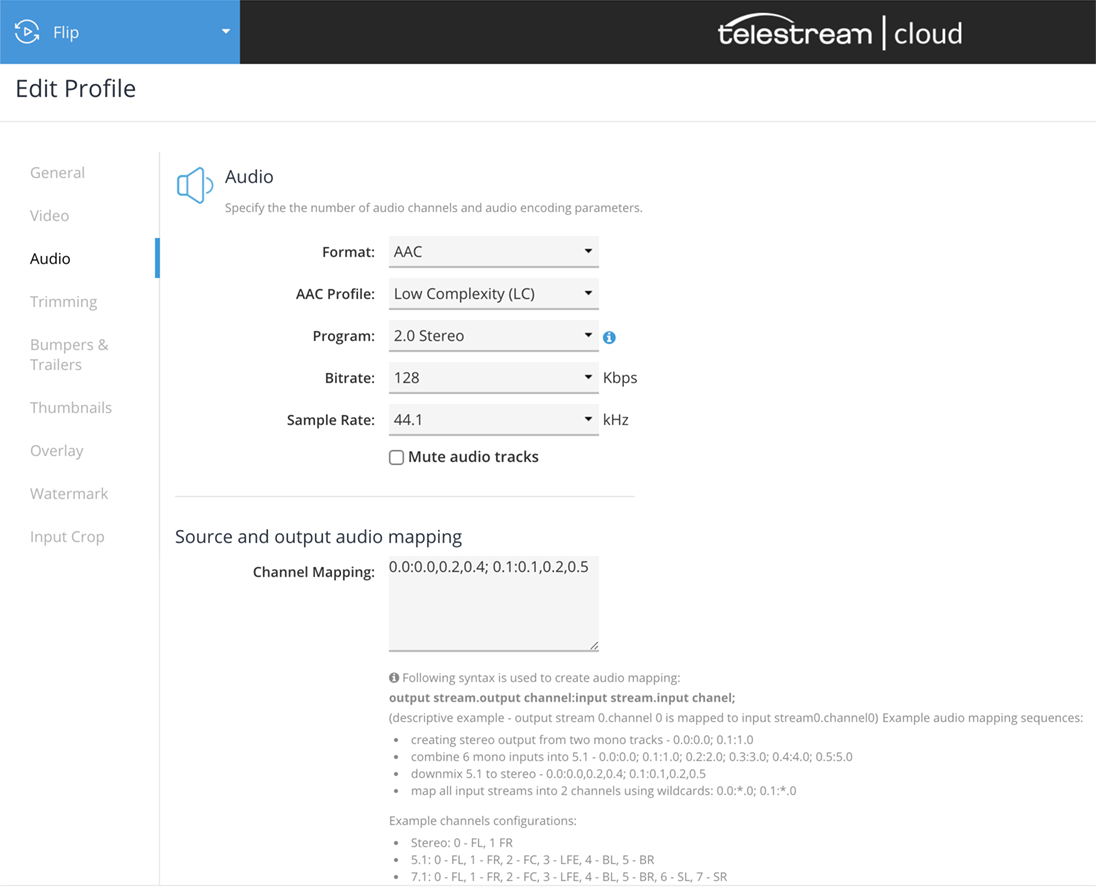Click the 'Stereo: 0 - FL, 1 FR' line
The height and width of the screenshot is (887, 1096).
click(x=461, y=842)
